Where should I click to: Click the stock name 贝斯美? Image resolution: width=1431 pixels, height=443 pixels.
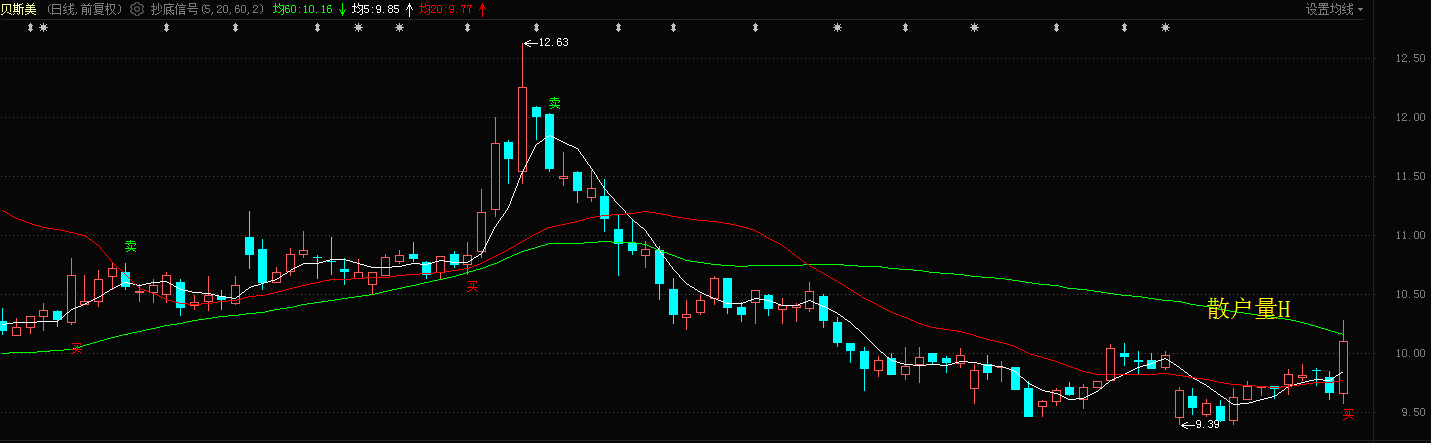click(x=18, y=9)
